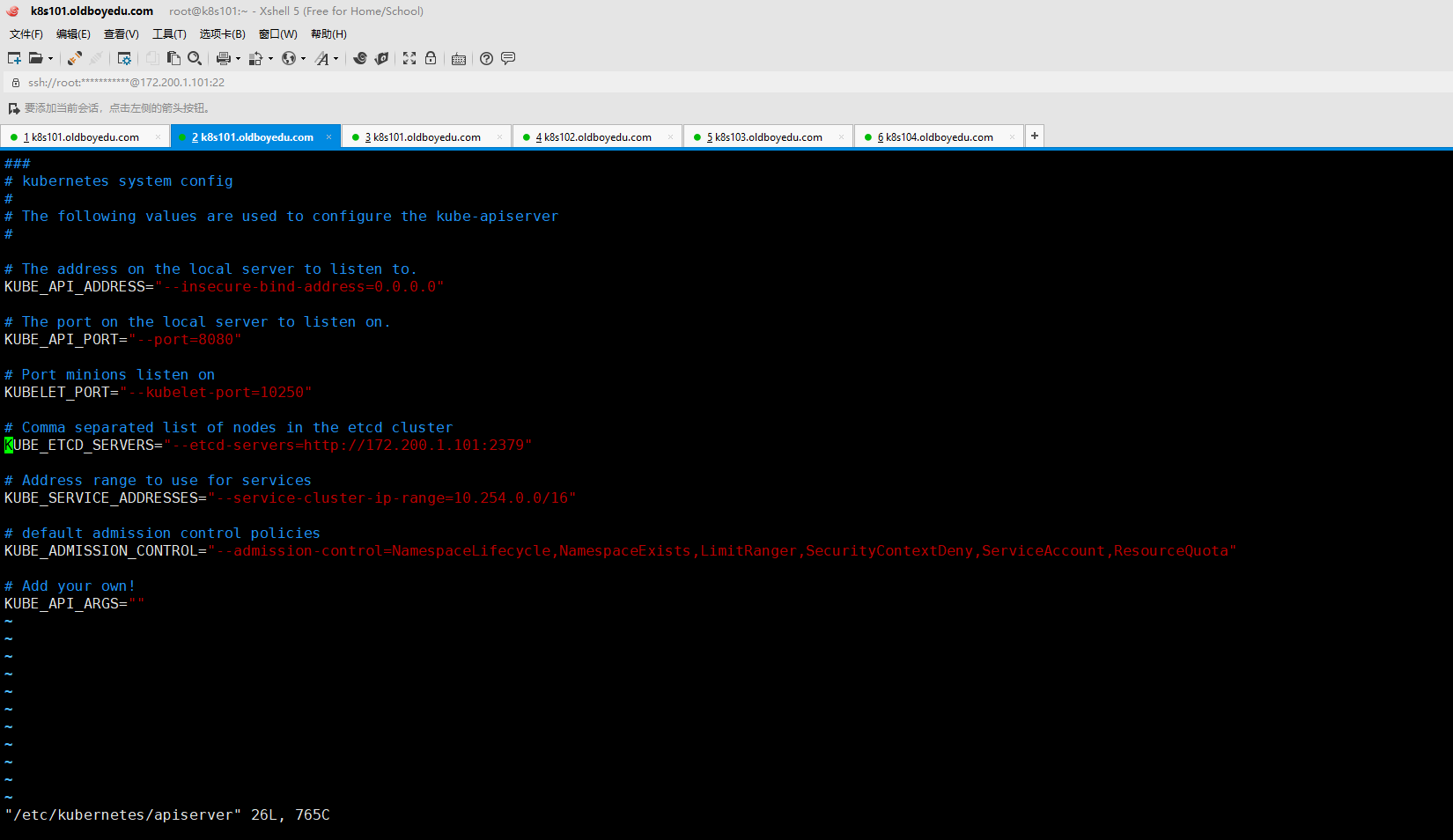Click the Help question mark icon
Viewport: 1453px width, 840px height.
pyautogui.click(x=486, y=58)
